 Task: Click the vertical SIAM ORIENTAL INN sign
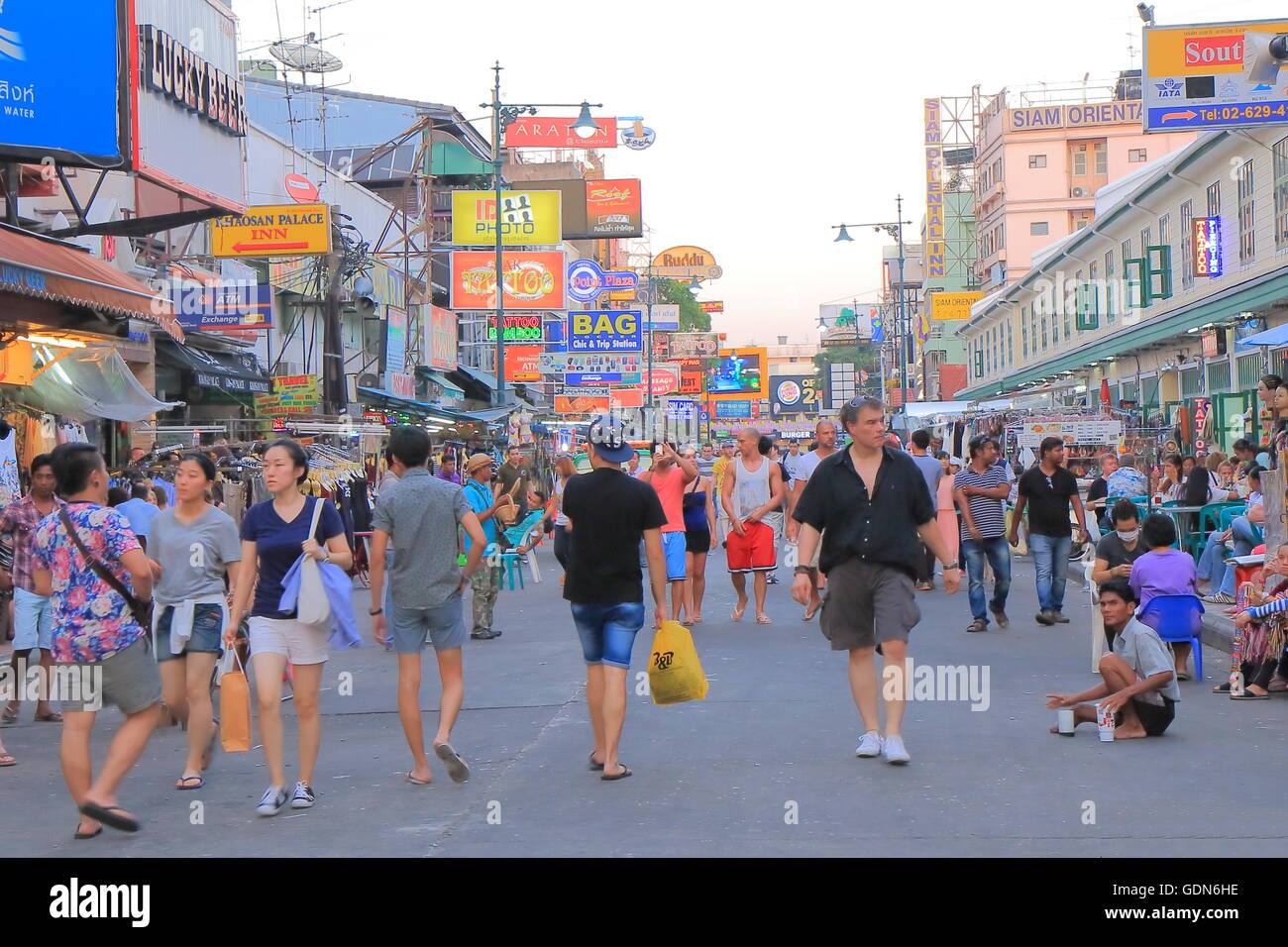933,187
